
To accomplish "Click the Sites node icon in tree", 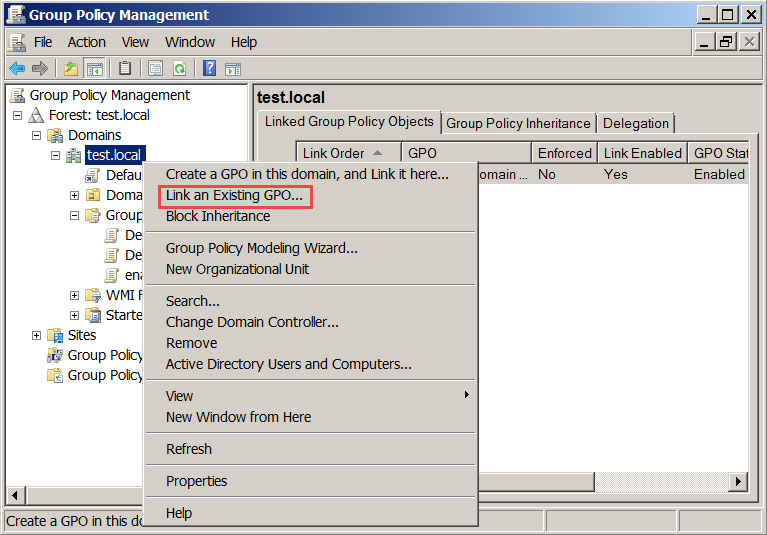I will pos(55,335).
